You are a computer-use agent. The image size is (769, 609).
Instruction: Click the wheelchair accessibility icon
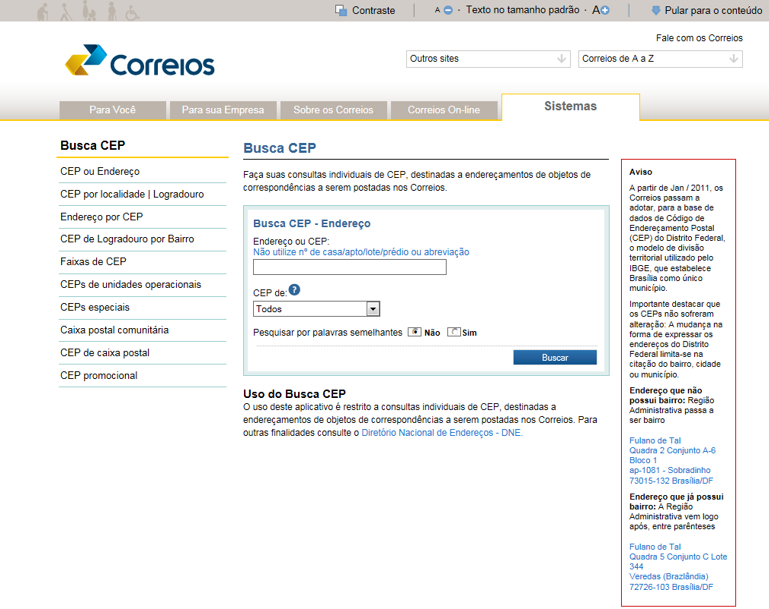132,13
